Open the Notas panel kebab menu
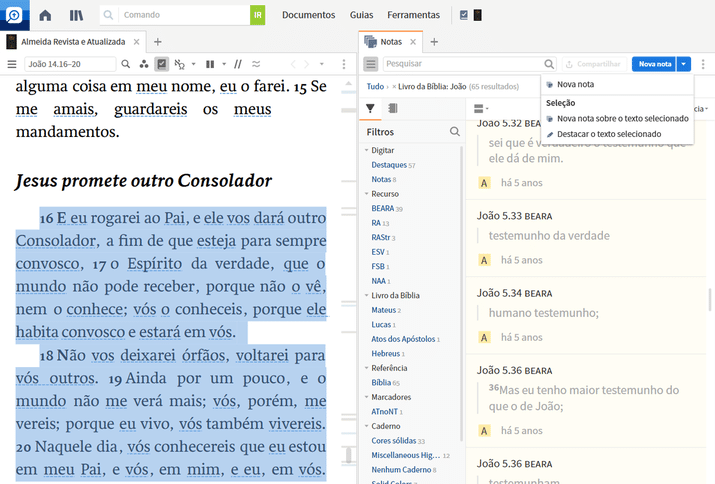This screenshot has width=715, height=484. click(703, 64)
